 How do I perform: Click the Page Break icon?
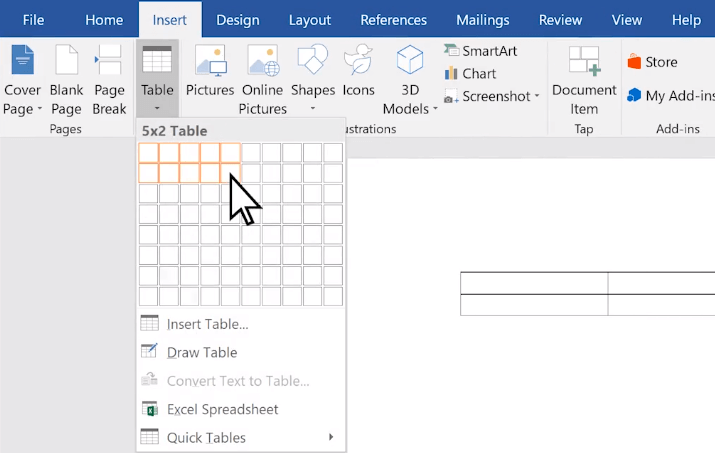tap(109, 62)
